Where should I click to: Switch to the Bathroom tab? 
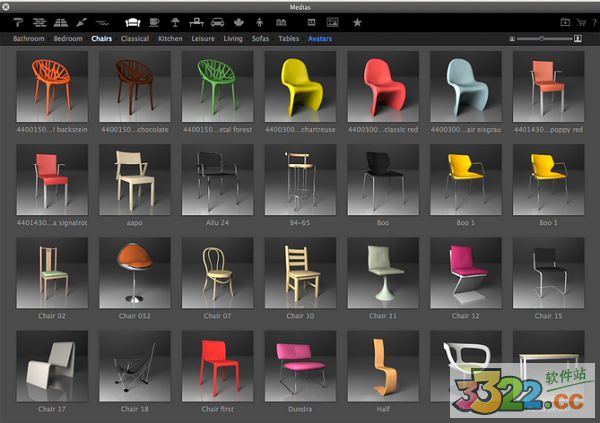[x=28, y=39]
